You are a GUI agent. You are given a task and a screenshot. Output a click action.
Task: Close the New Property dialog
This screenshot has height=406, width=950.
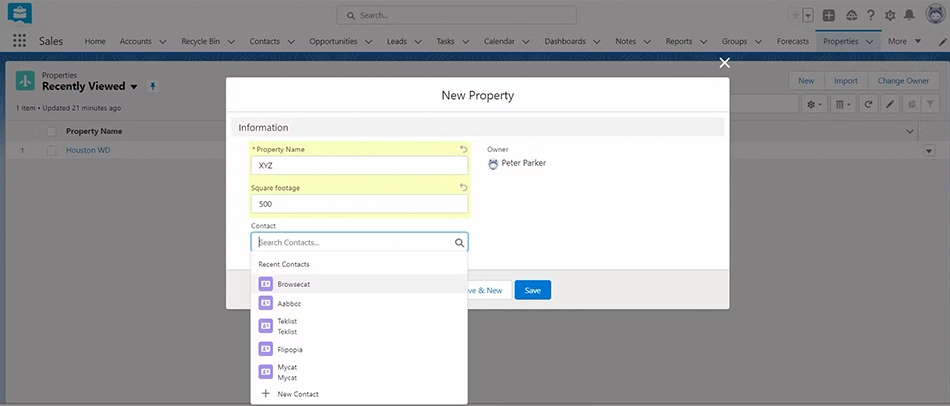(724, 63)
